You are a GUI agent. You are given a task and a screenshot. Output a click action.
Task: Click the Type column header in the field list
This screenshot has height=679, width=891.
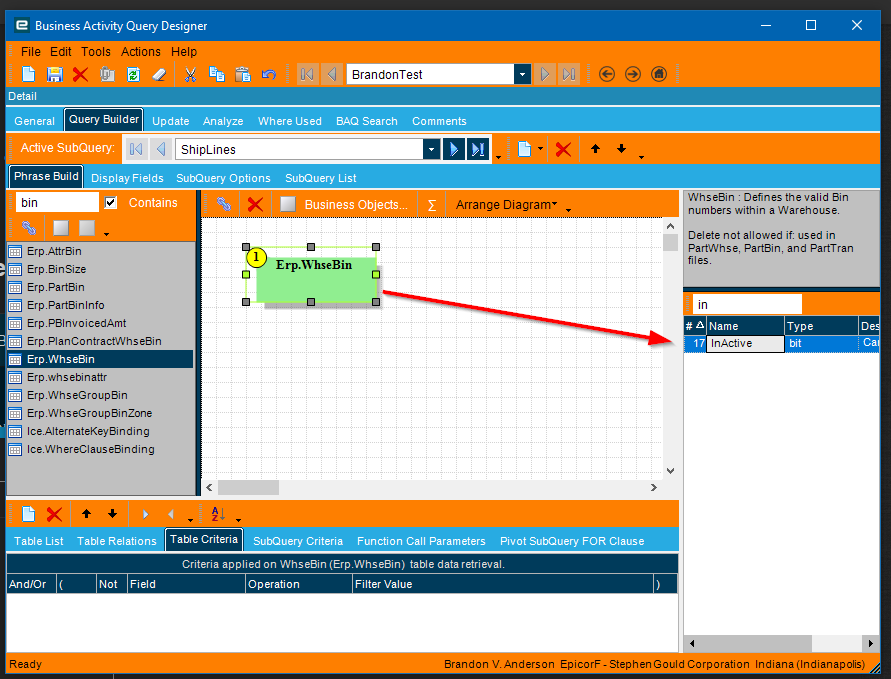pyautogui.click(x=821, y=326)
